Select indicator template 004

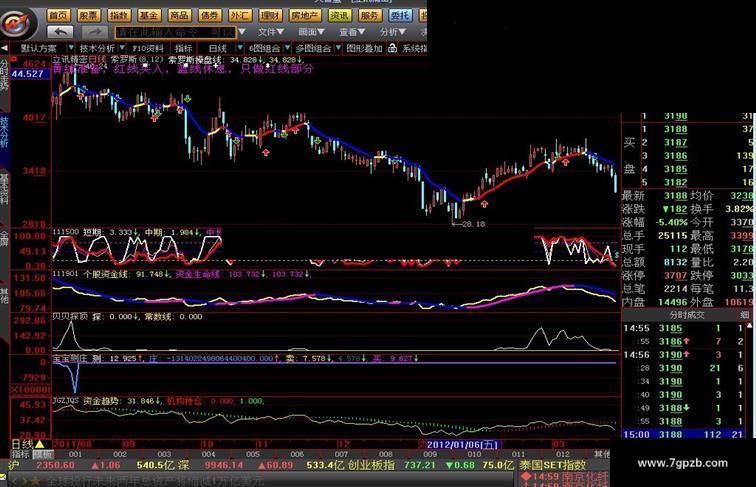(x=208, y=454)
